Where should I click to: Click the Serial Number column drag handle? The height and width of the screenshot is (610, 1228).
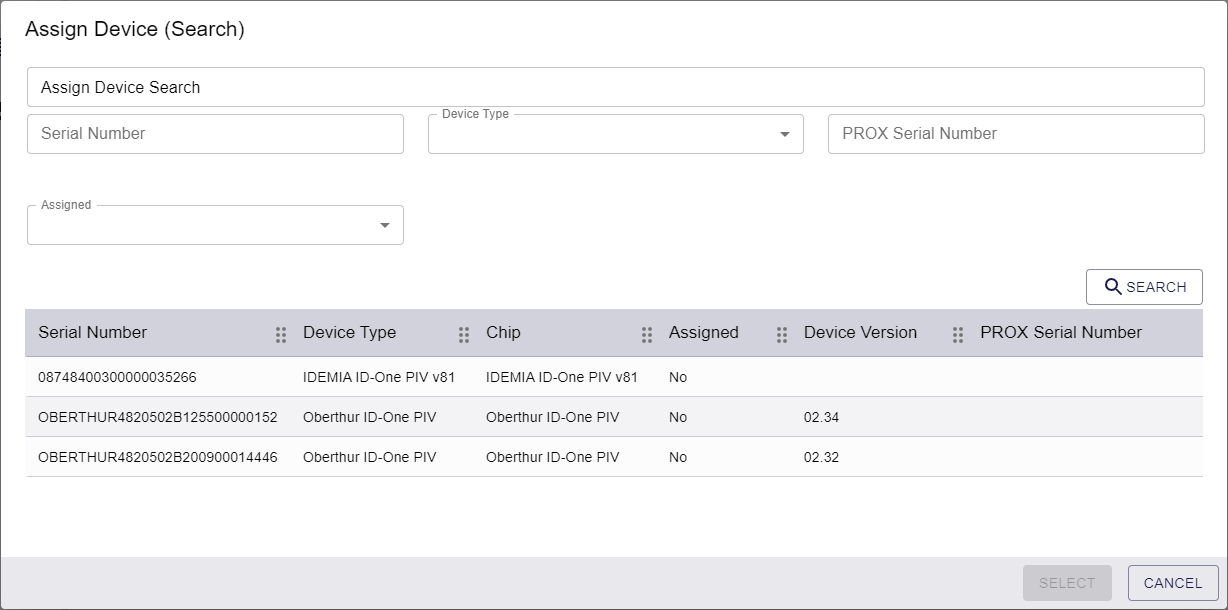[x=281, y=334]
